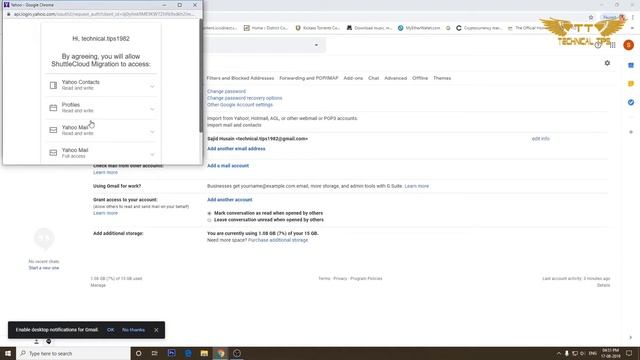
Task: Click Import mail and contacts link
Action: [x=234, y=125]
